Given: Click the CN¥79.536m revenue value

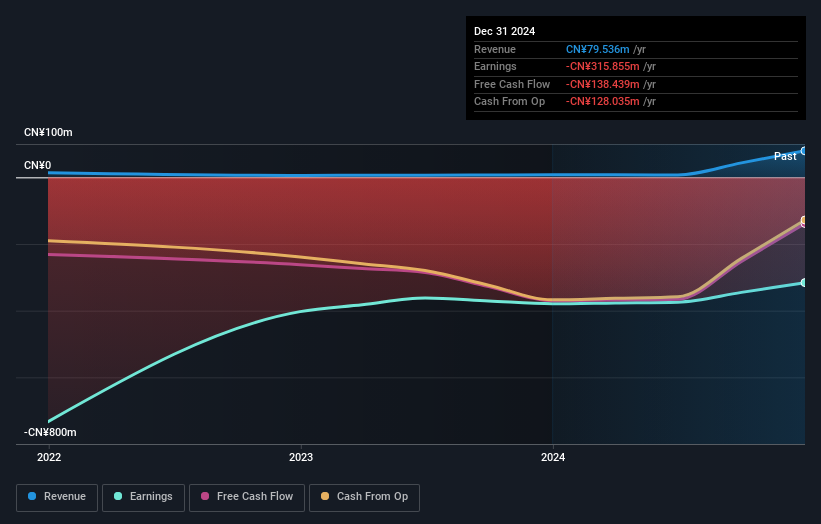Looking at the screenshot, I should (597, 49).
